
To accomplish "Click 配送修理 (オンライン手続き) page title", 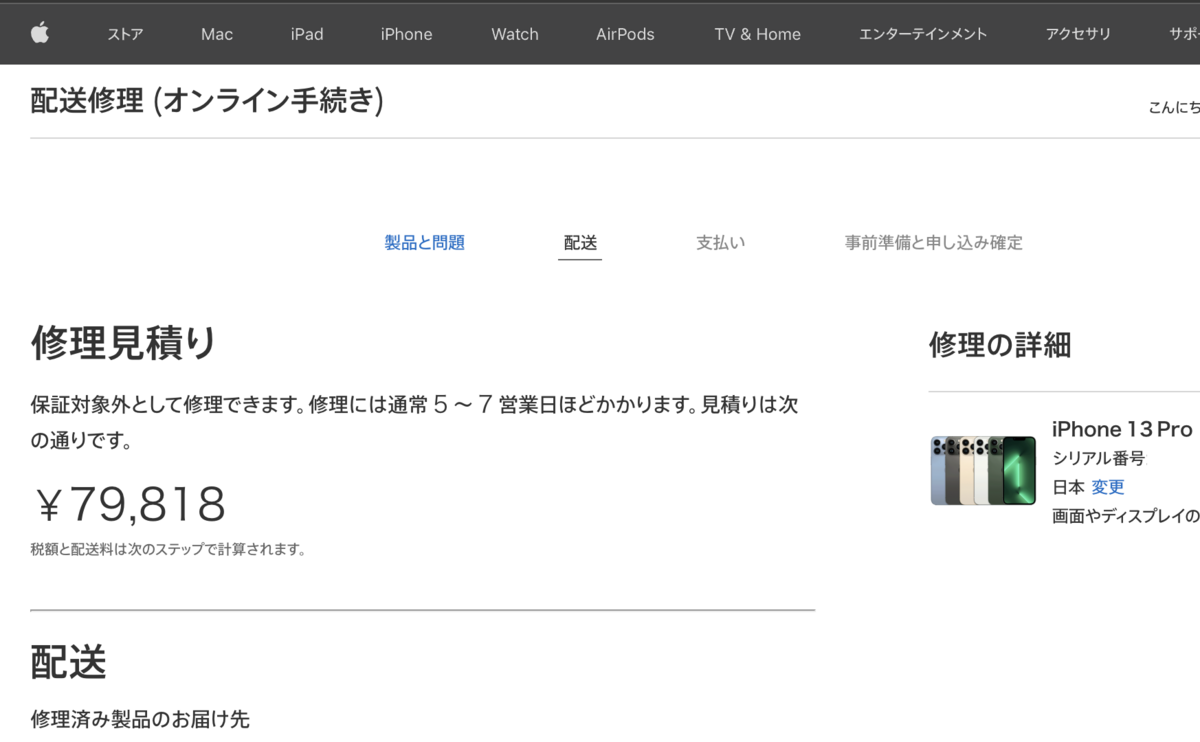I will (207, 101).
